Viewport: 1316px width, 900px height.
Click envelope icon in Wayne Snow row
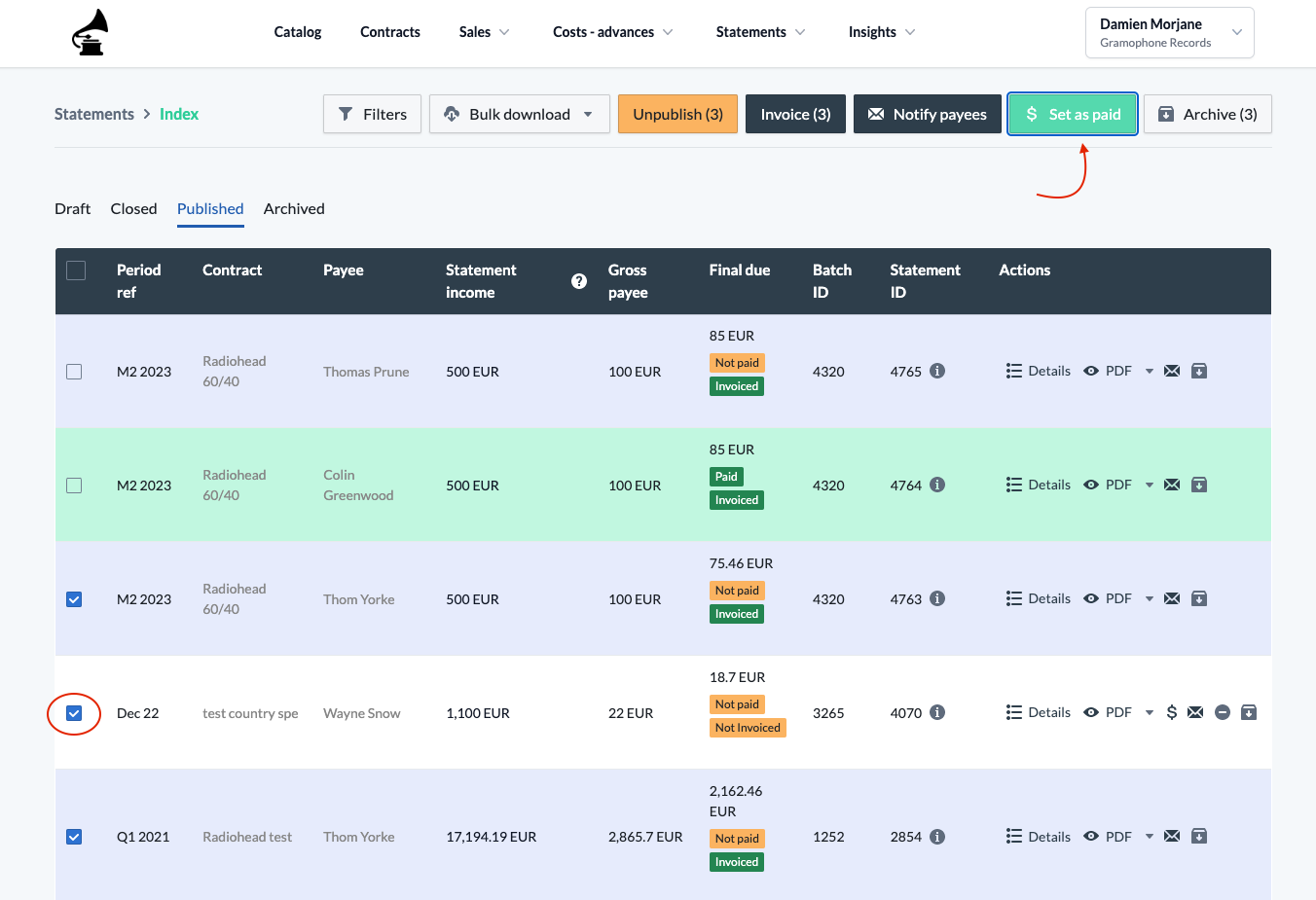click(x=1195, y=712)
